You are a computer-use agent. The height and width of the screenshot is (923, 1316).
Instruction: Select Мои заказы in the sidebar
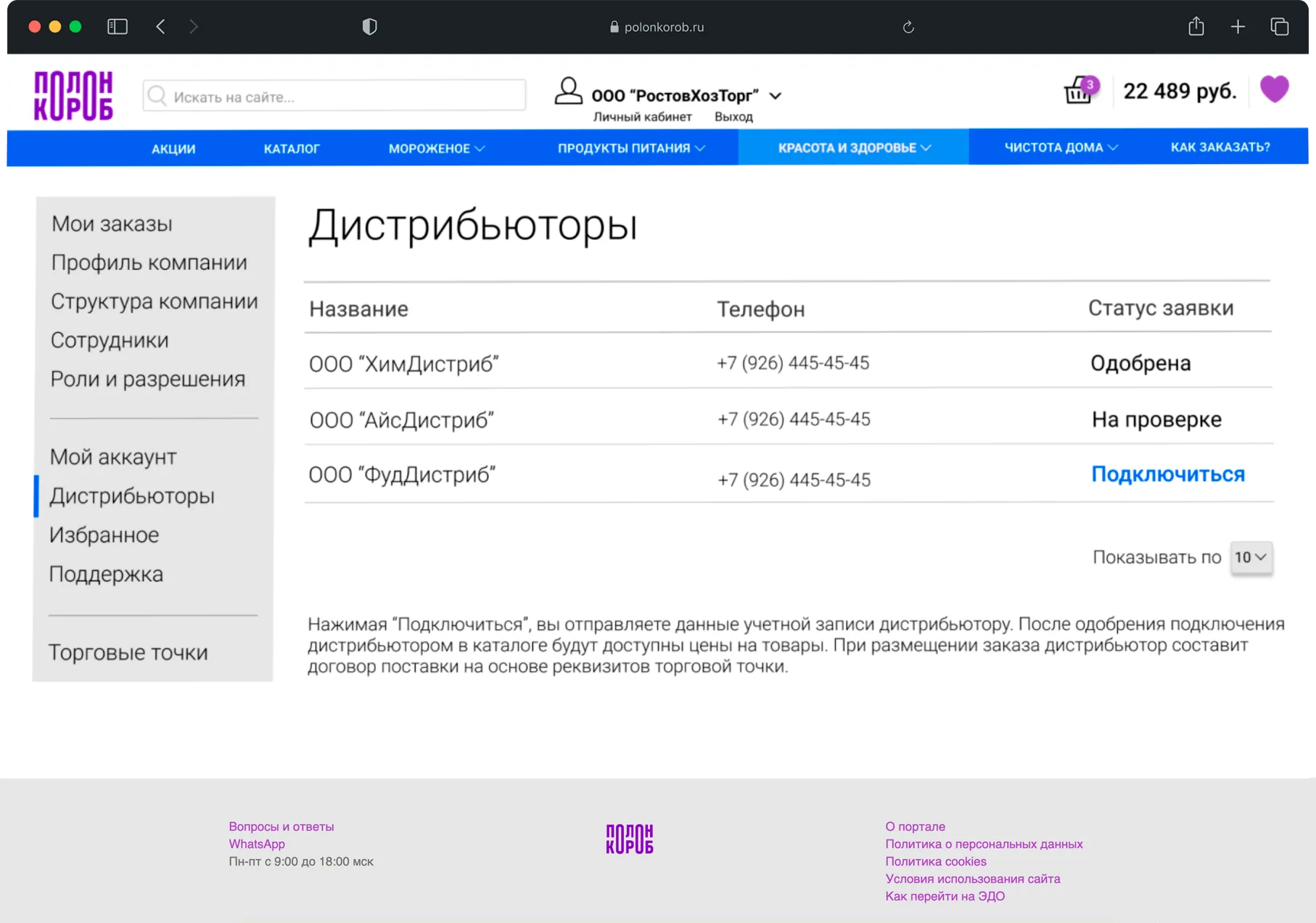click(x=112, y=223)
